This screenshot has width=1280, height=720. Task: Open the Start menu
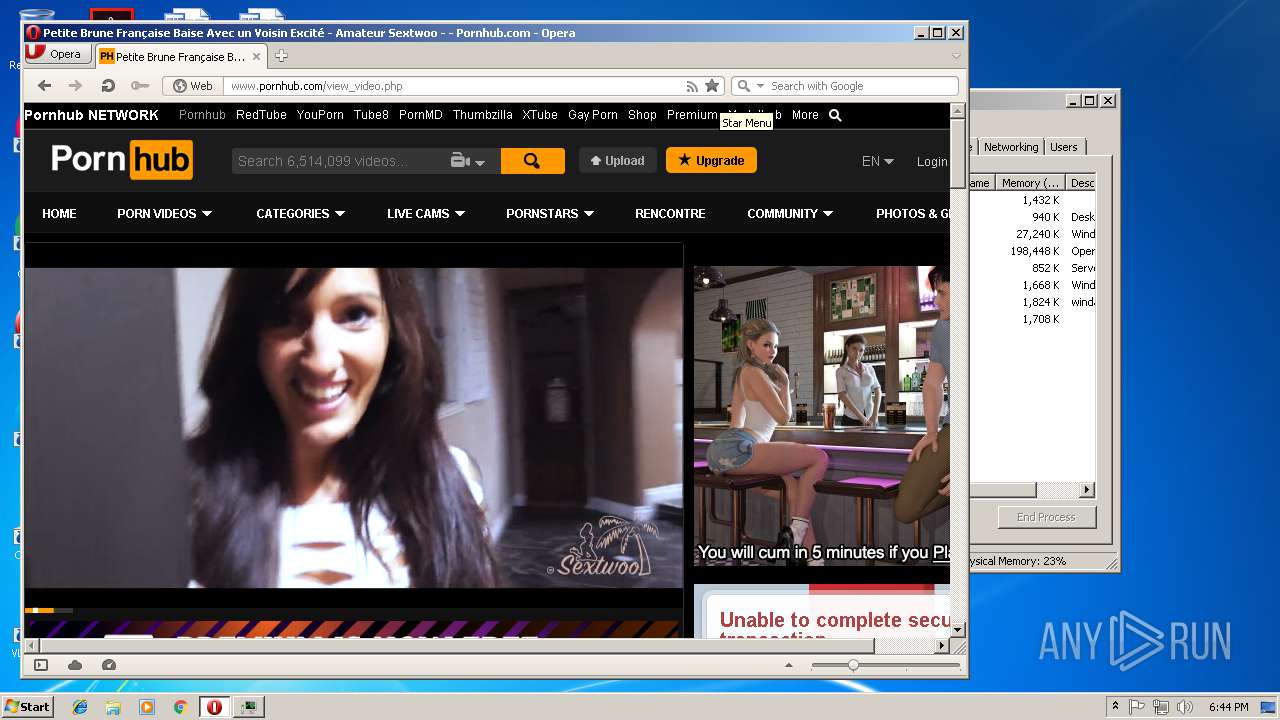click(x=27, y=707)
